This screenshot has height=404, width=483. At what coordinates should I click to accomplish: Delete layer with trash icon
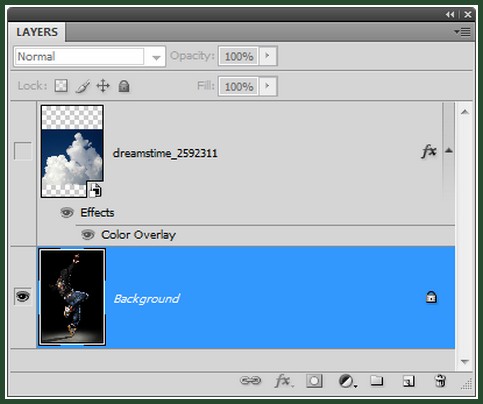click(440, 381)
